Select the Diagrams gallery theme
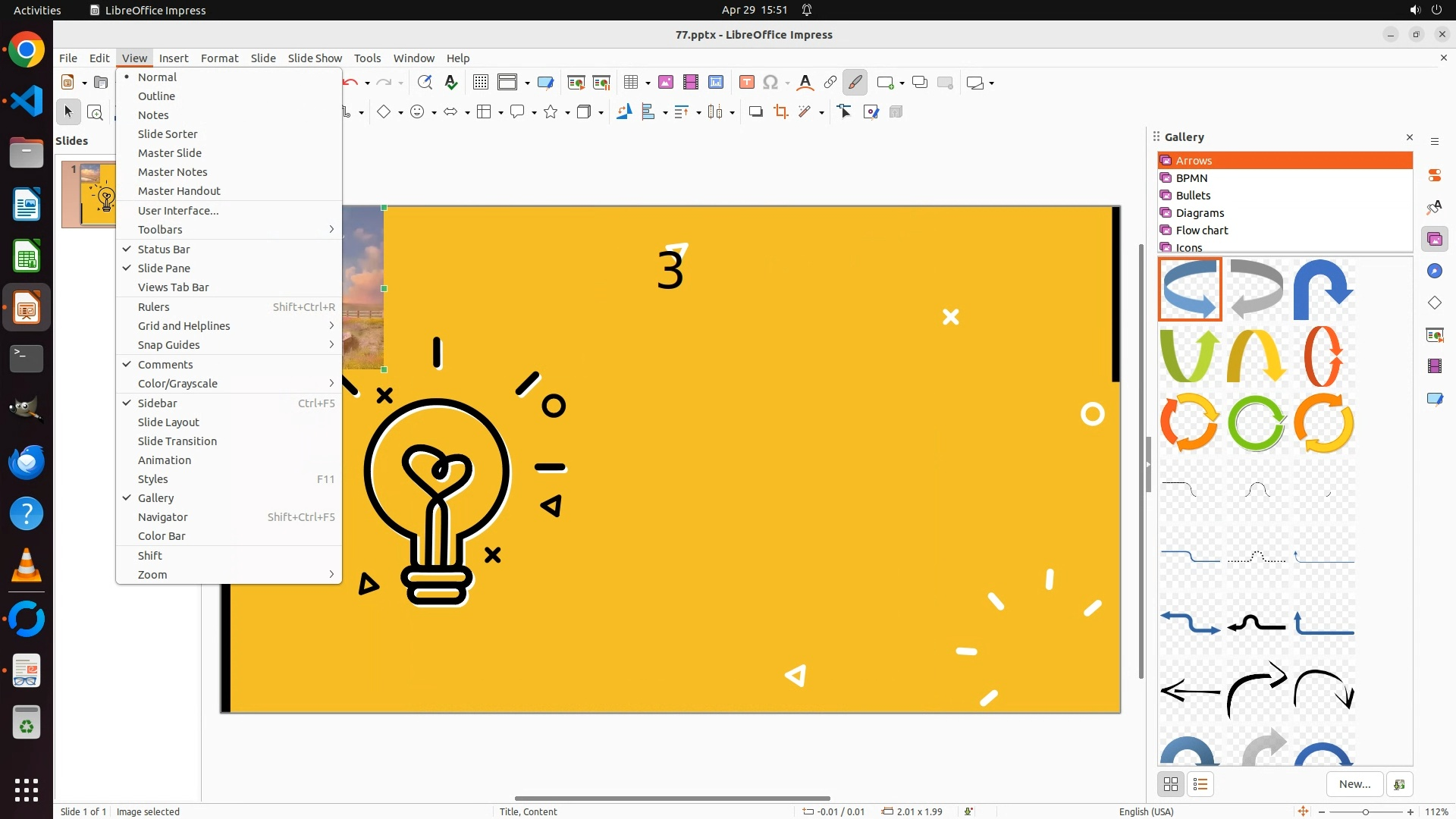Viewport: 1456px width, 819px height. tap(1200, 213)
